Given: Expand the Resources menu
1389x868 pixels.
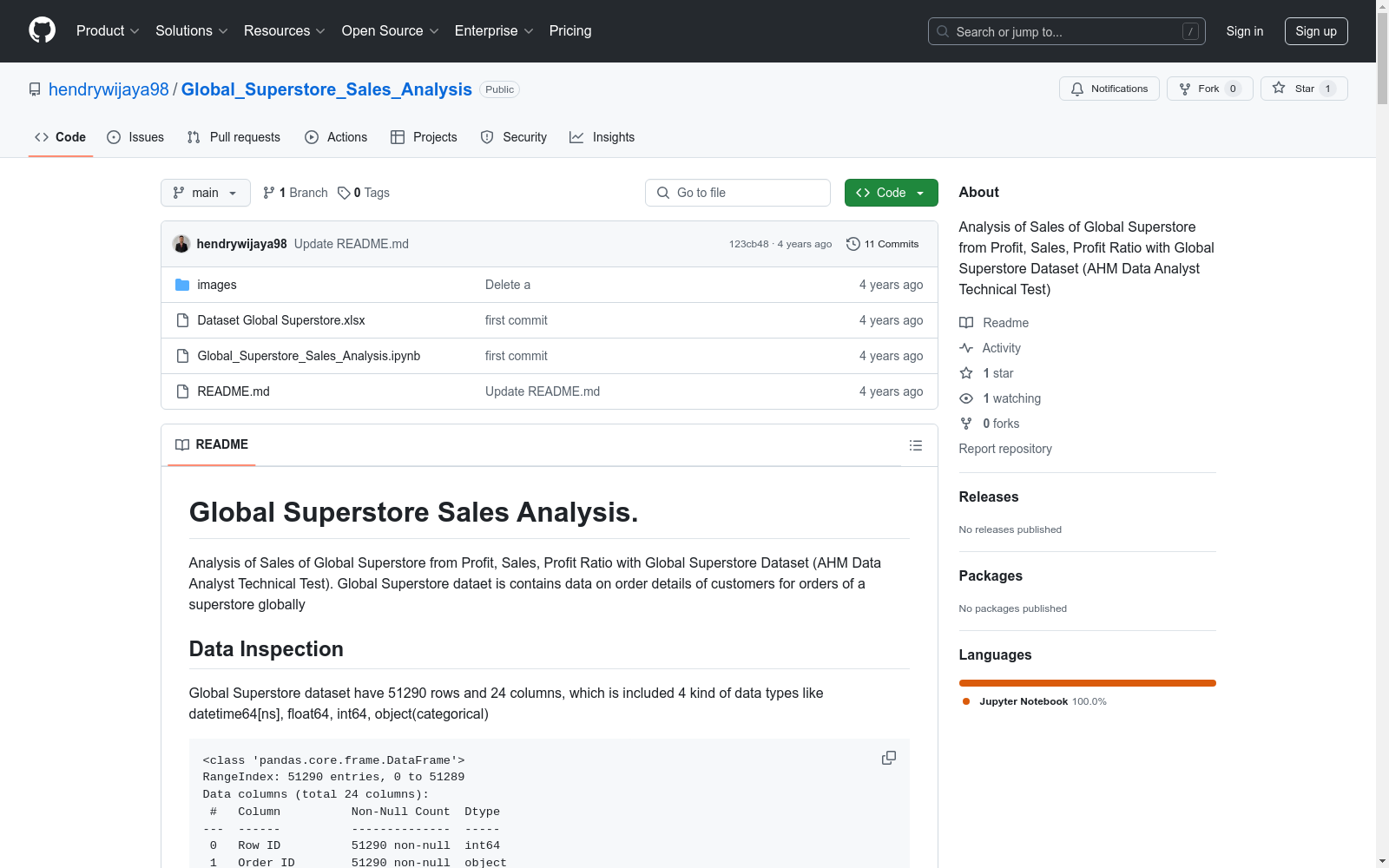Looking at the screenshot, I should tap(285, 30).
